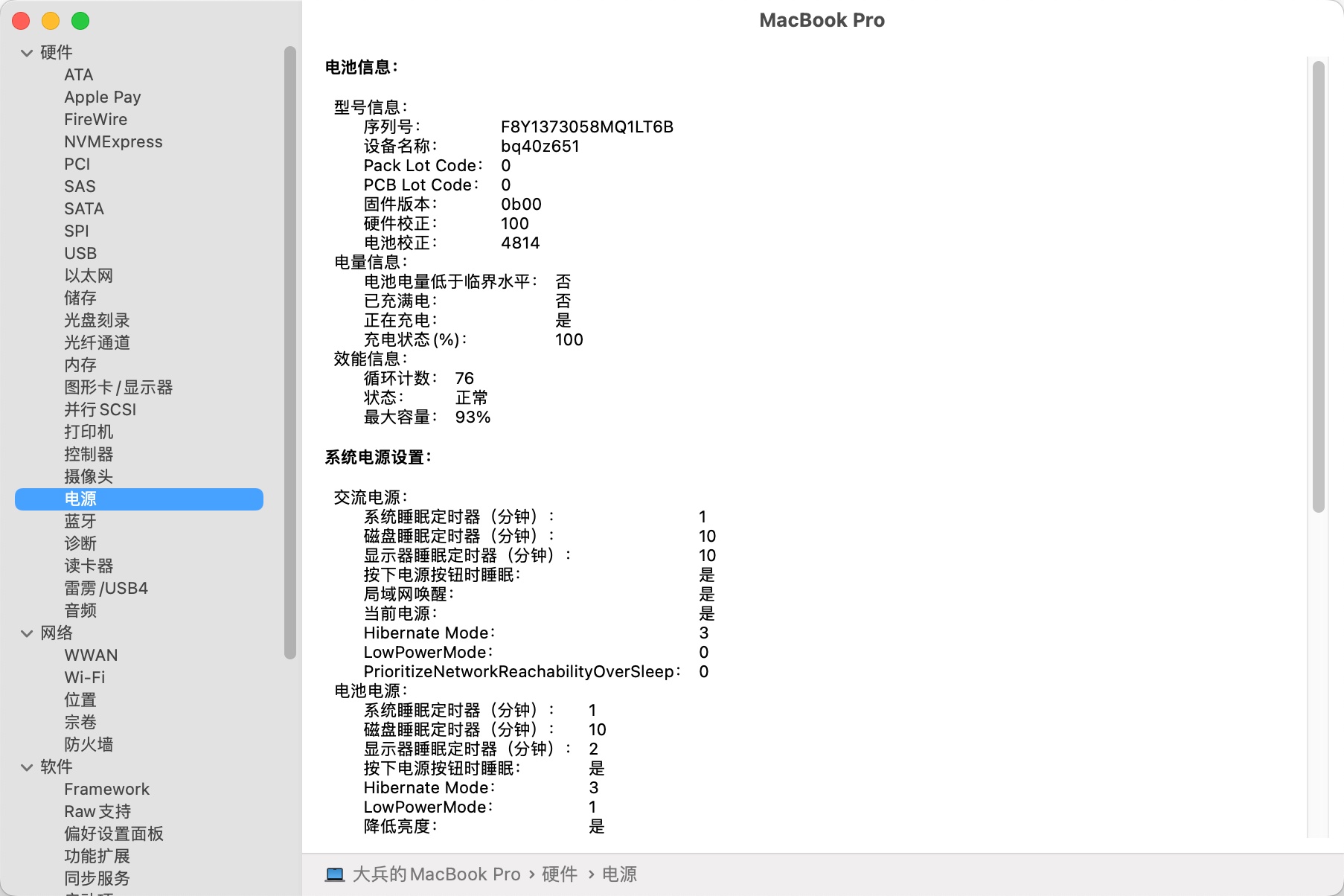Select SPI in the sidebar
1344x896 pixels.
pyautogui.click(x=77, y=231)
